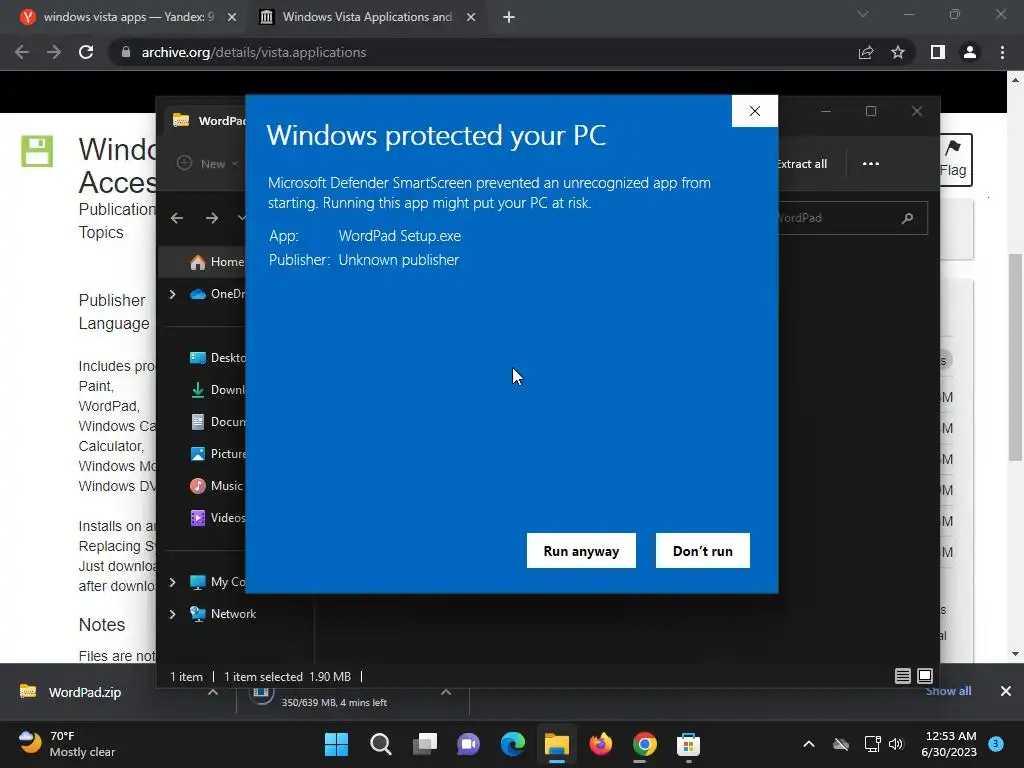Click Extract all in File Explorer
This screenshot has width=1024, height=768.
[801, 164]
